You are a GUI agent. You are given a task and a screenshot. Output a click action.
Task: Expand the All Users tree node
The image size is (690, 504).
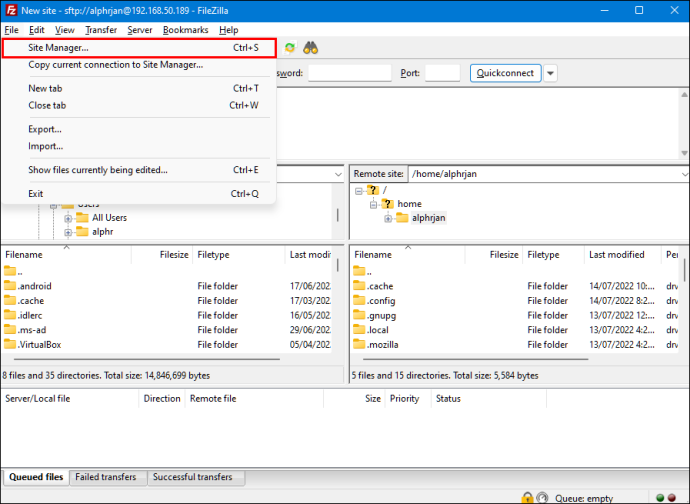pos(68,218)
